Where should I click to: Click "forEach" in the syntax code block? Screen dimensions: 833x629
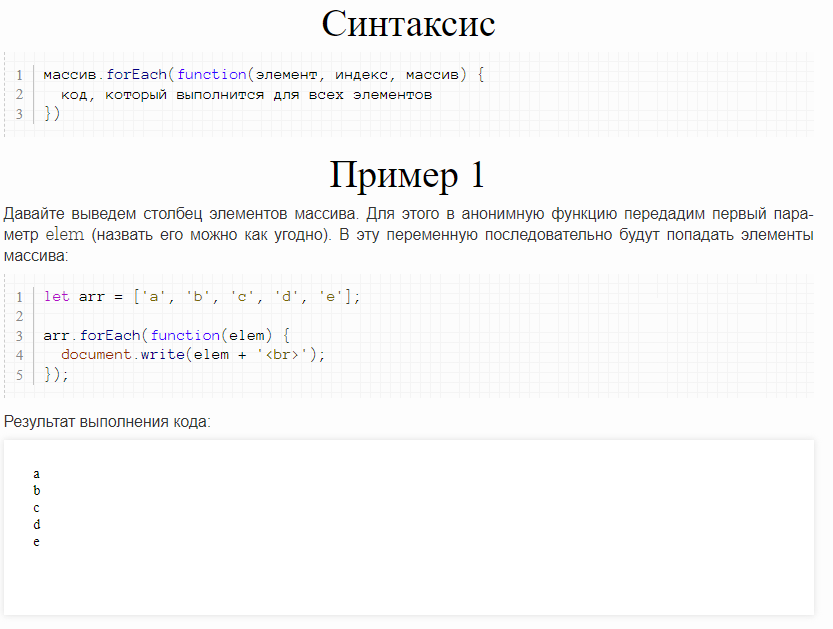pos(137,74)
